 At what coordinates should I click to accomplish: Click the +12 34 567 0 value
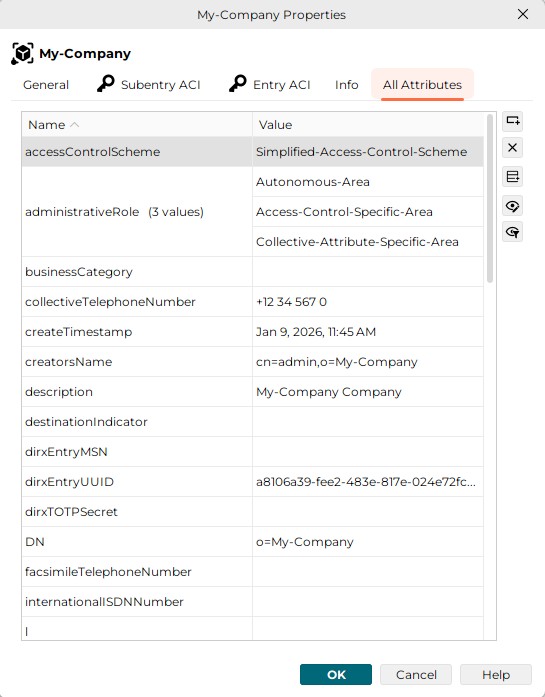pos(368,302)
